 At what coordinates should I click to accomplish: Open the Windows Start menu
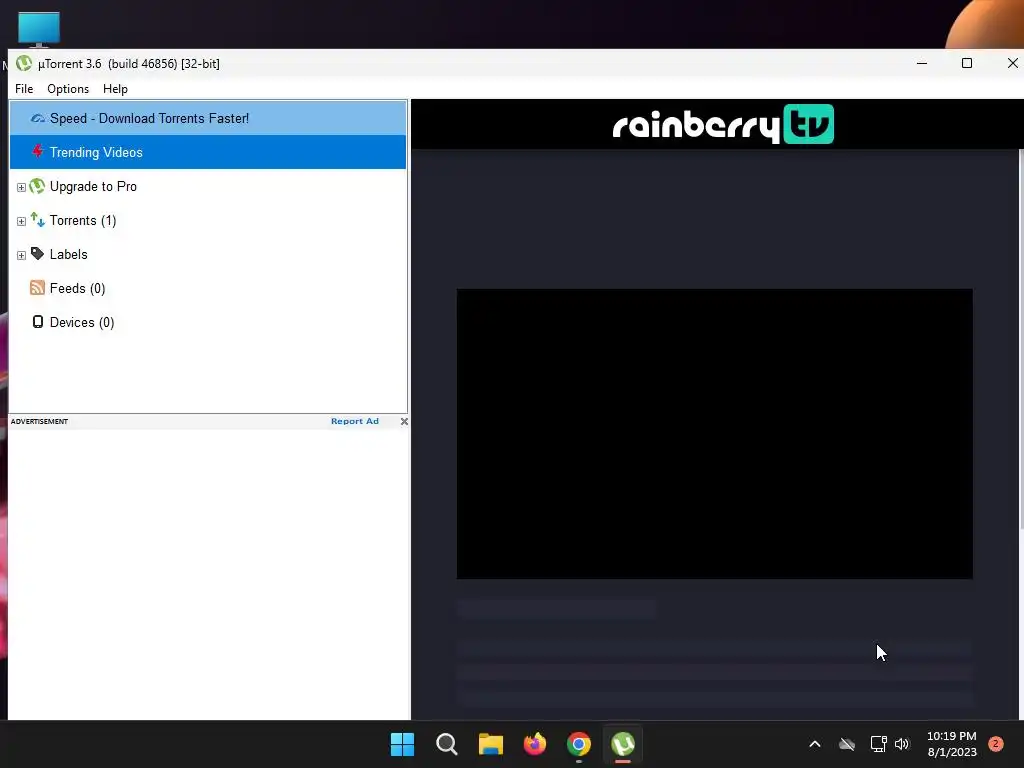[402, 744]
